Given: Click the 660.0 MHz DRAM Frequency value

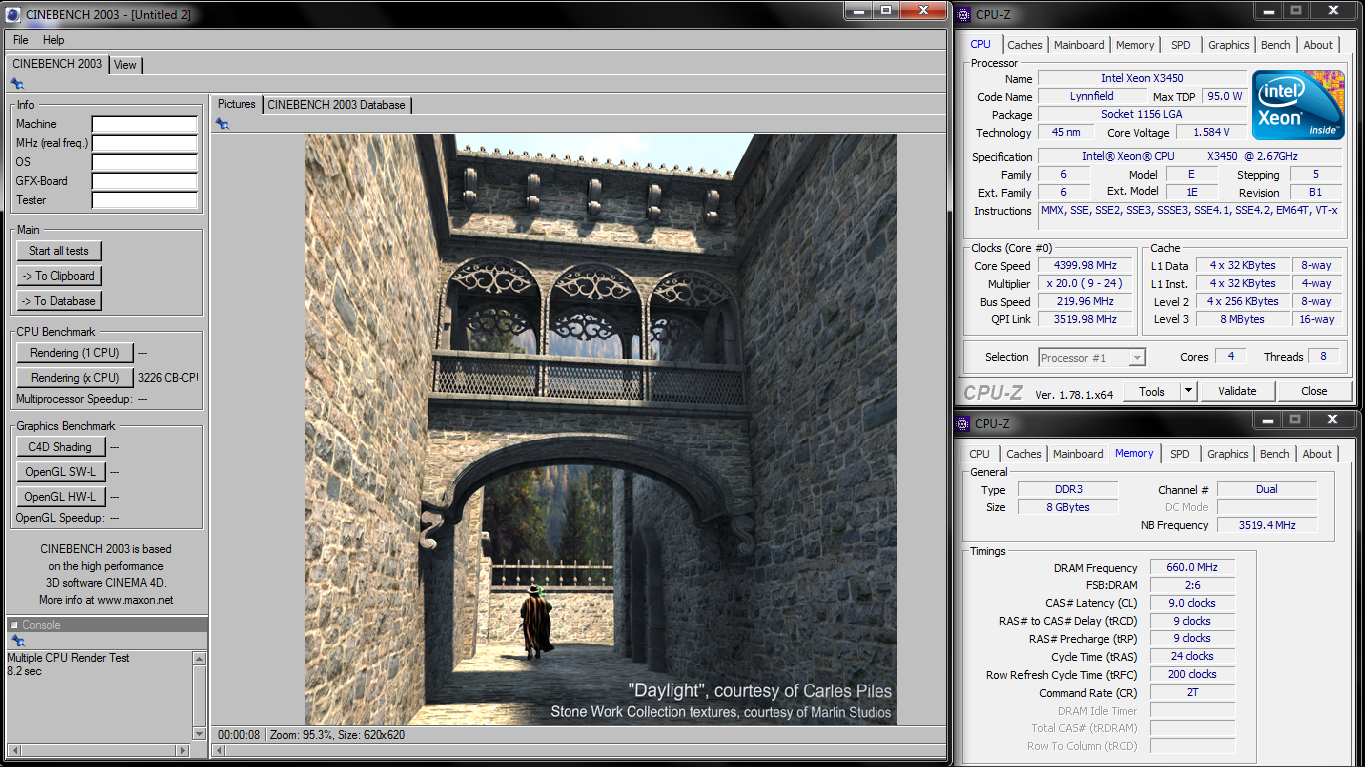Looking at the screenshot, I should coord(1192,567).
